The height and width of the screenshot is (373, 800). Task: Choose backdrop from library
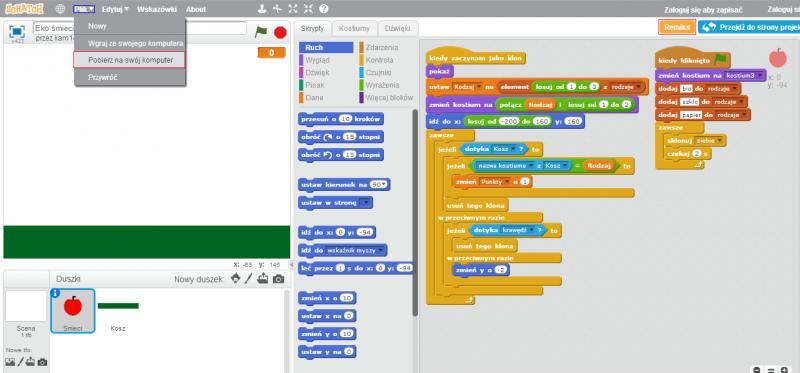10,362
